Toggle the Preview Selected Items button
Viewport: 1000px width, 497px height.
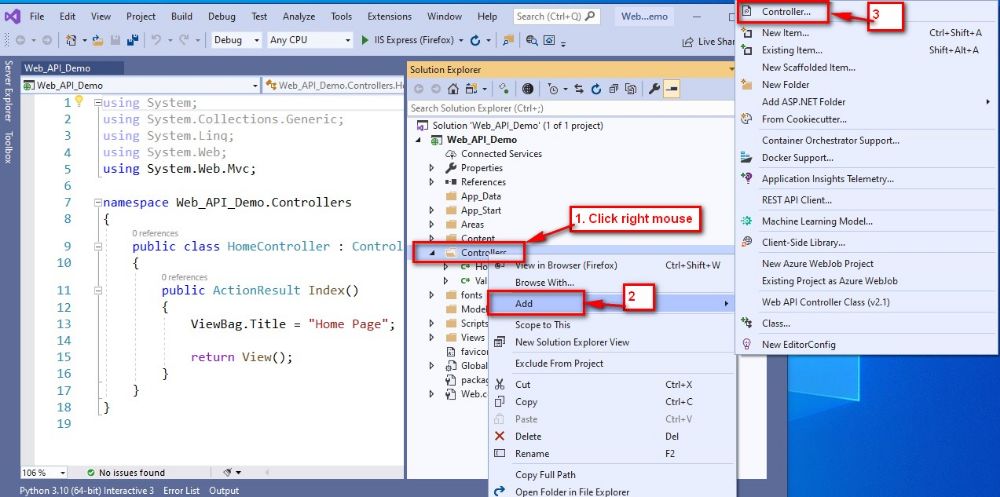click(x=671, y=89)
